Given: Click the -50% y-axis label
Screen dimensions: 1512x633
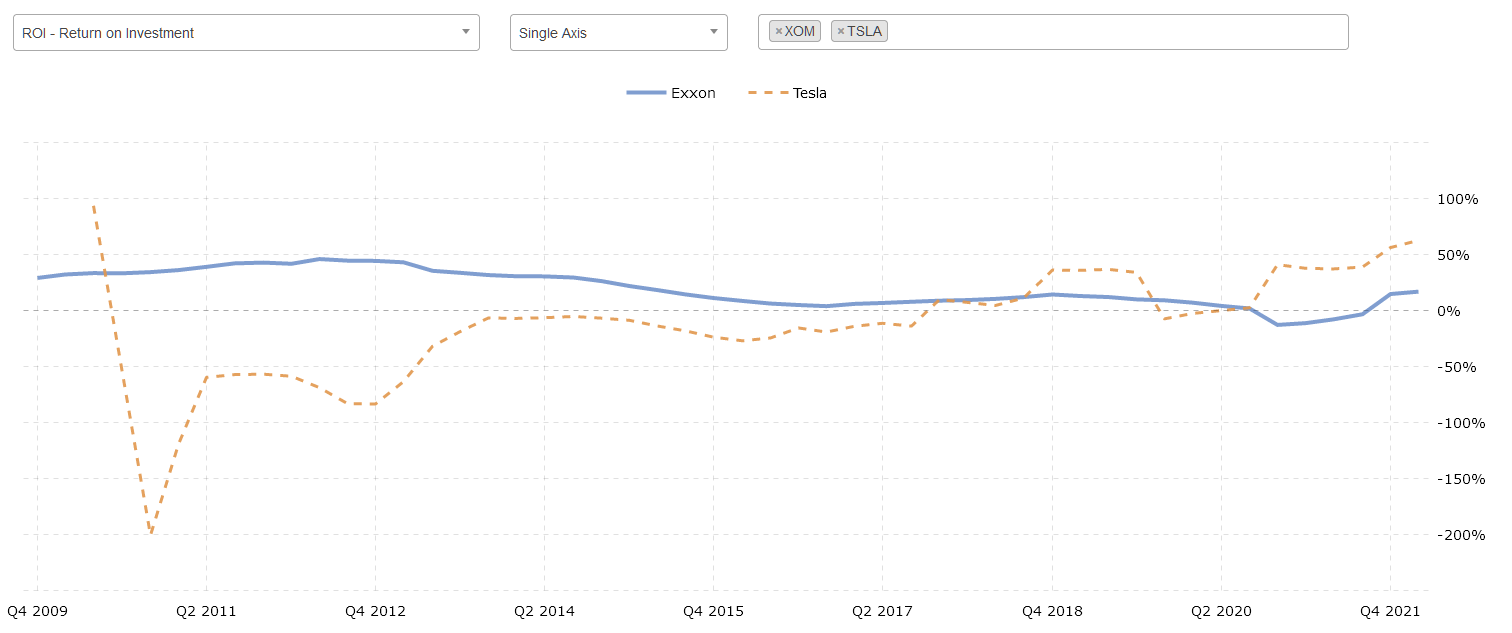Looking at the screenshot, I should coord(1458,367).
